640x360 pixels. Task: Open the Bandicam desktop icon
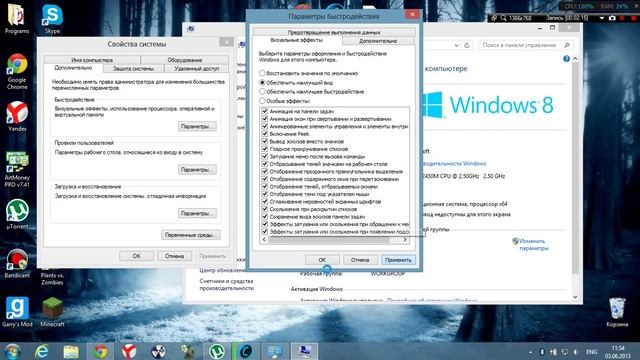[x=17, y=263]
